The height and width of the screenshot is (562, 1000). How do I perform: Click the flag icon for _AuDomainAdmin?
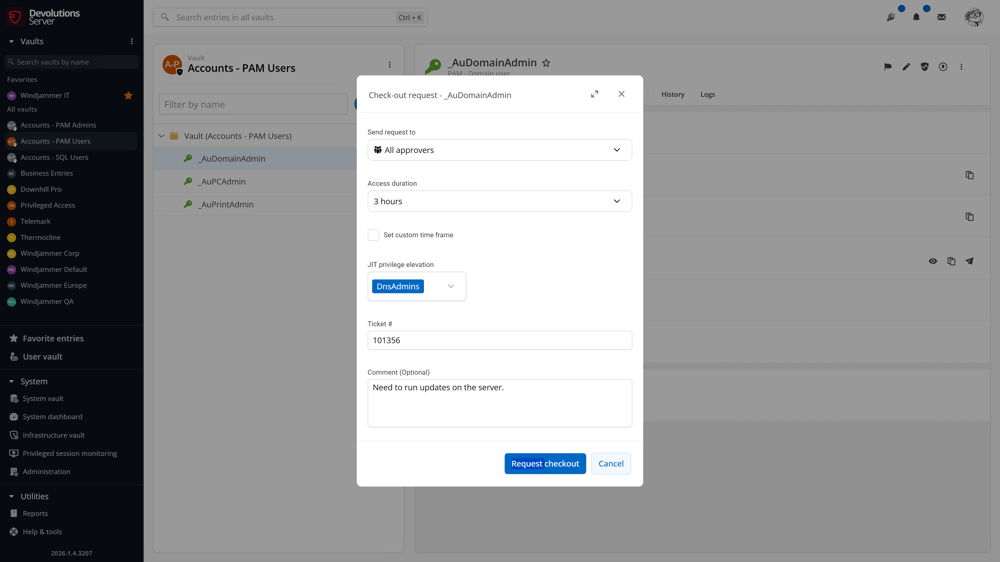(x=887, y=67)
